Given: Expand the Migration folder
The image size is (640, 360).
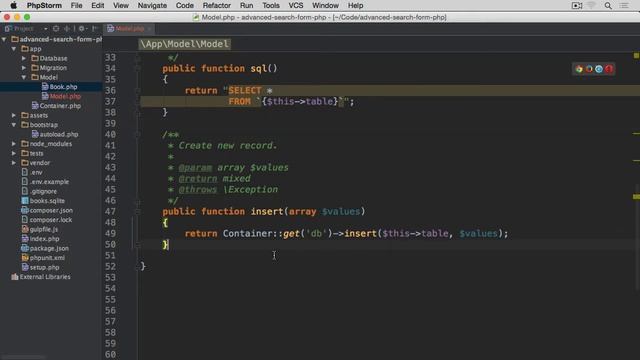Looking at the screenshot, I should coord(24,68).
